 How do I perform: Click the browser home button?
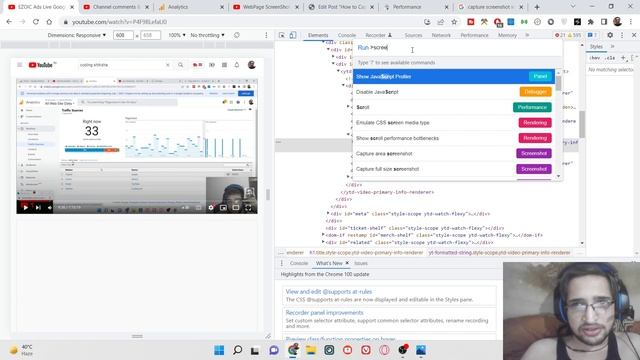(49, 22)
